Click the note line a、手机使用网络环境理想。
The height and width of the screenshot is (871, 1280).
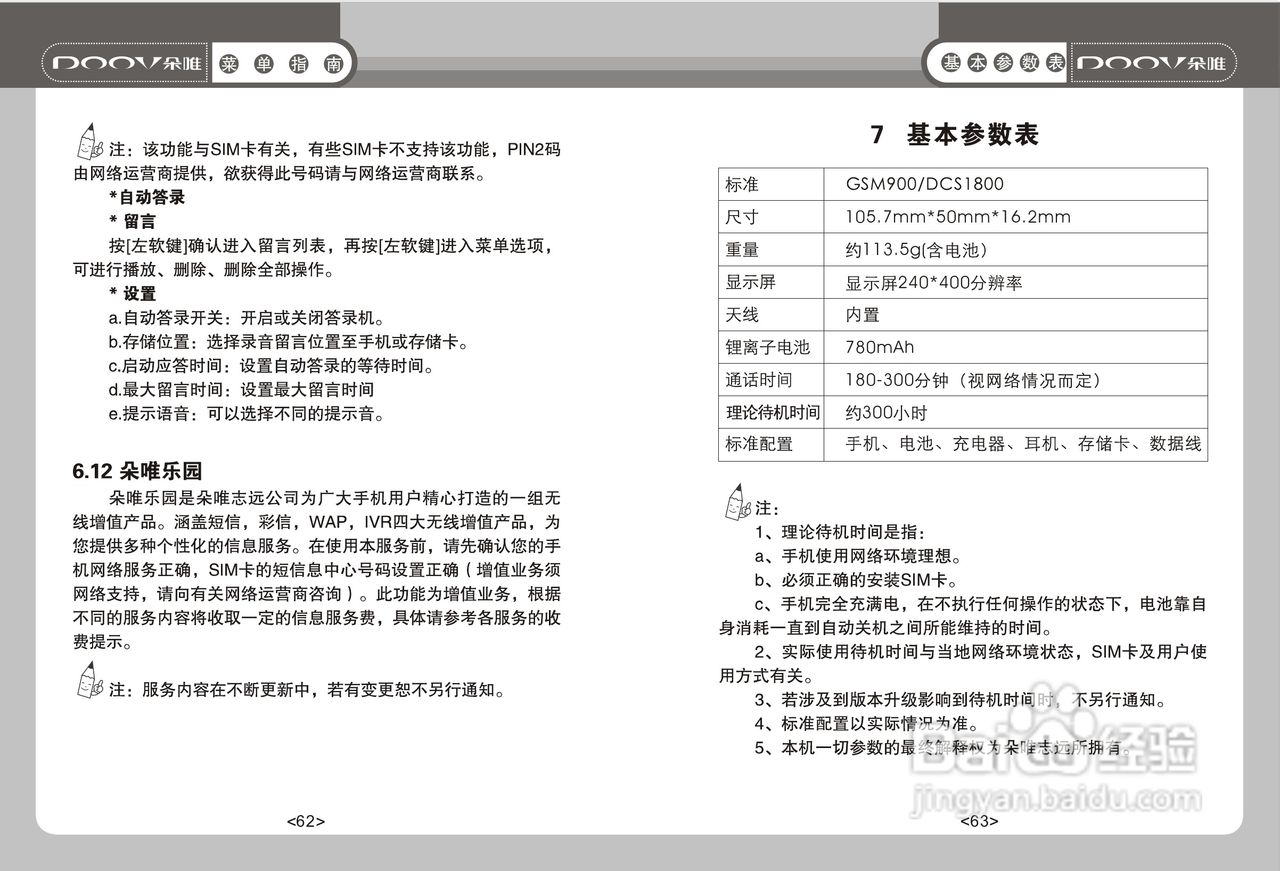pyautogui.click(x=859, y=556)
